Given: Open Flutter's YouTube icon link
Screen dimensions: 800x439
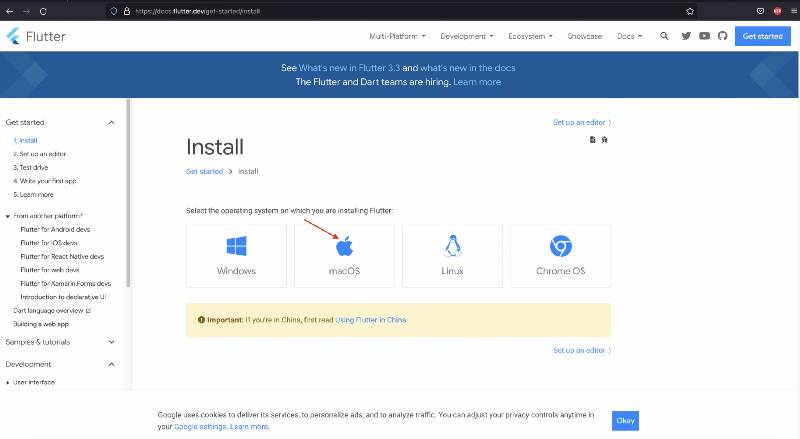Looking at the screenshot, I should 704,36.
